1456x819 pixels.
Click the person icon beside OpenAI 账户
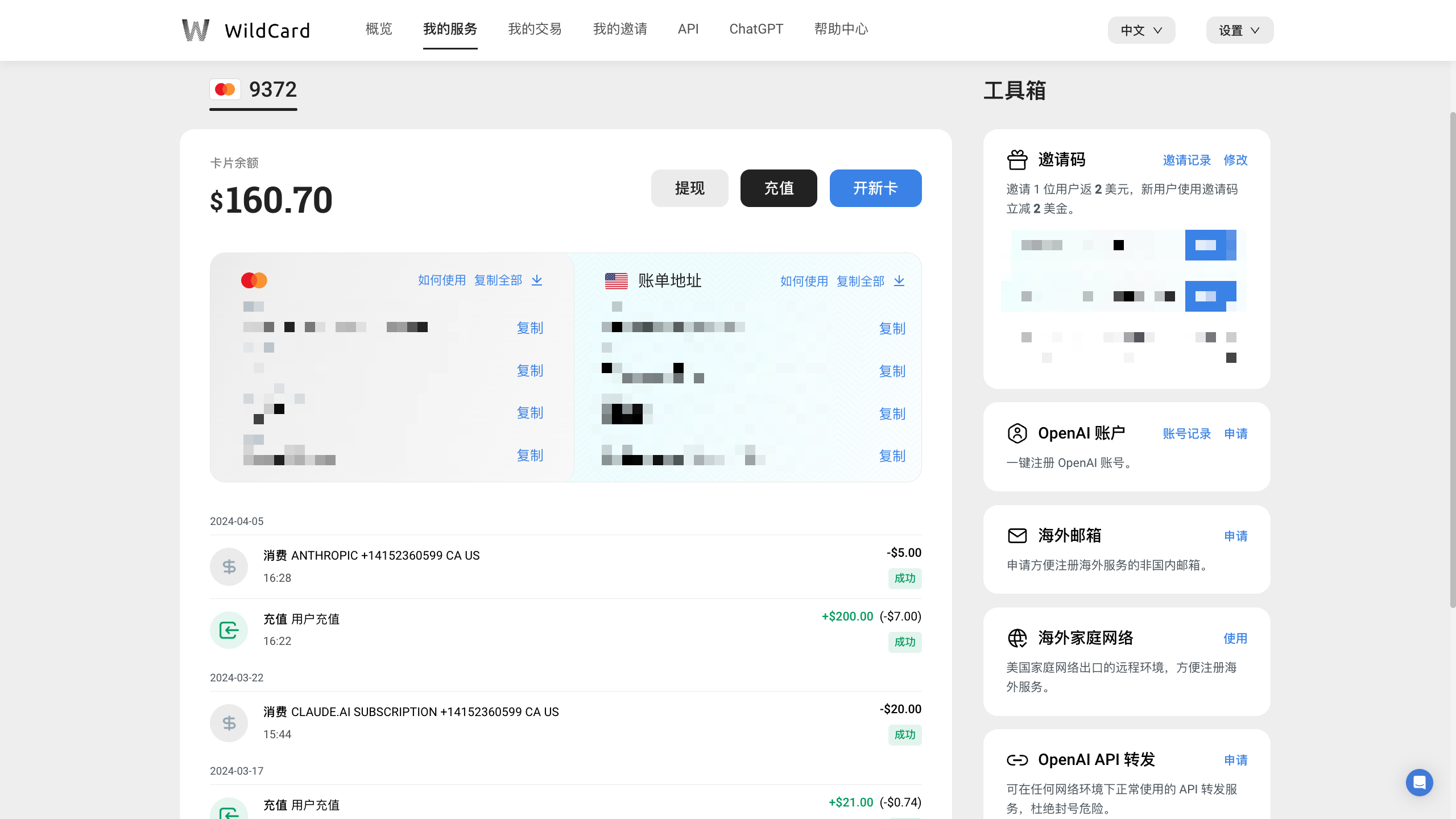[1017, 433]
